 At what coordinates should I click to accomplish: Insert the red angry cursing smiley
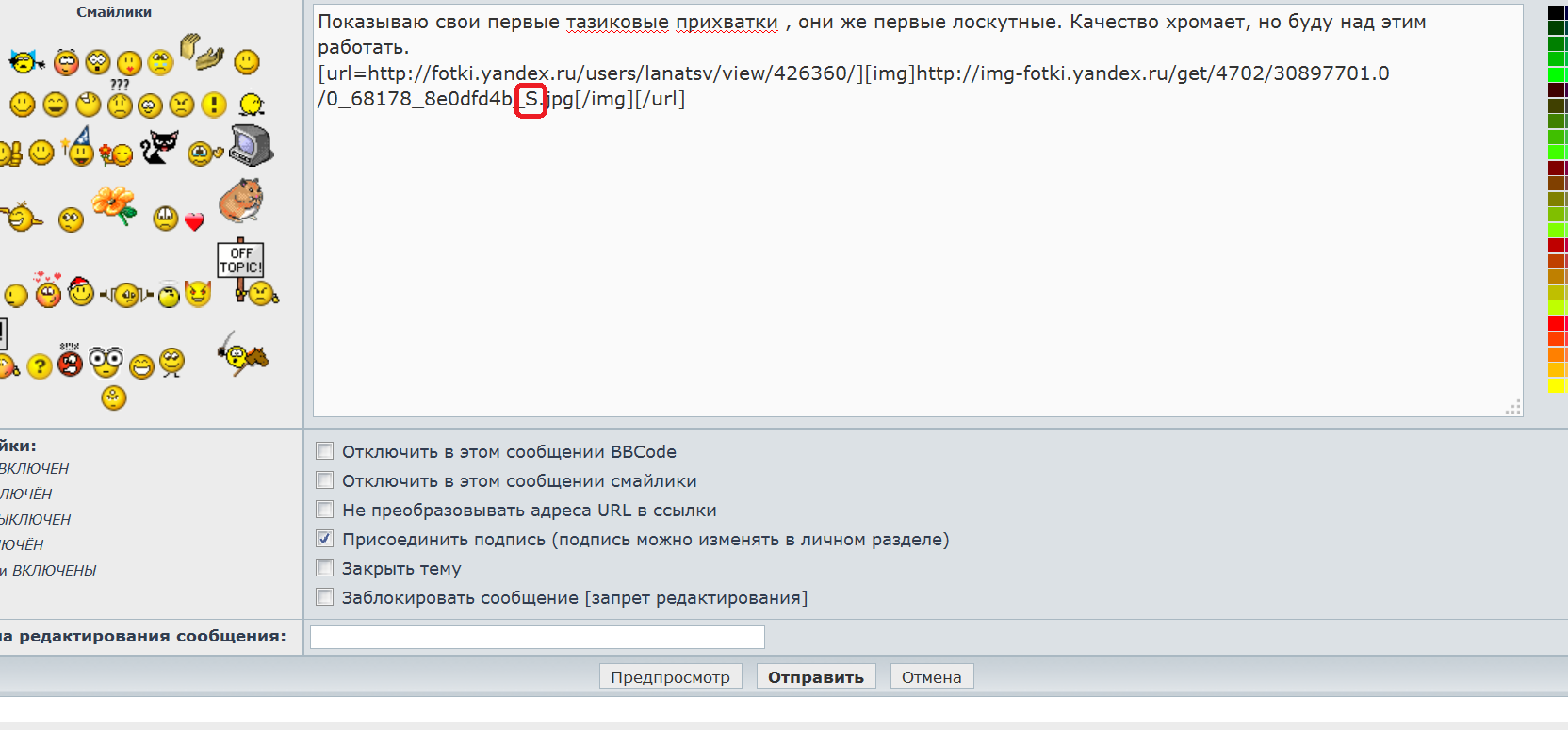point(70,360)
